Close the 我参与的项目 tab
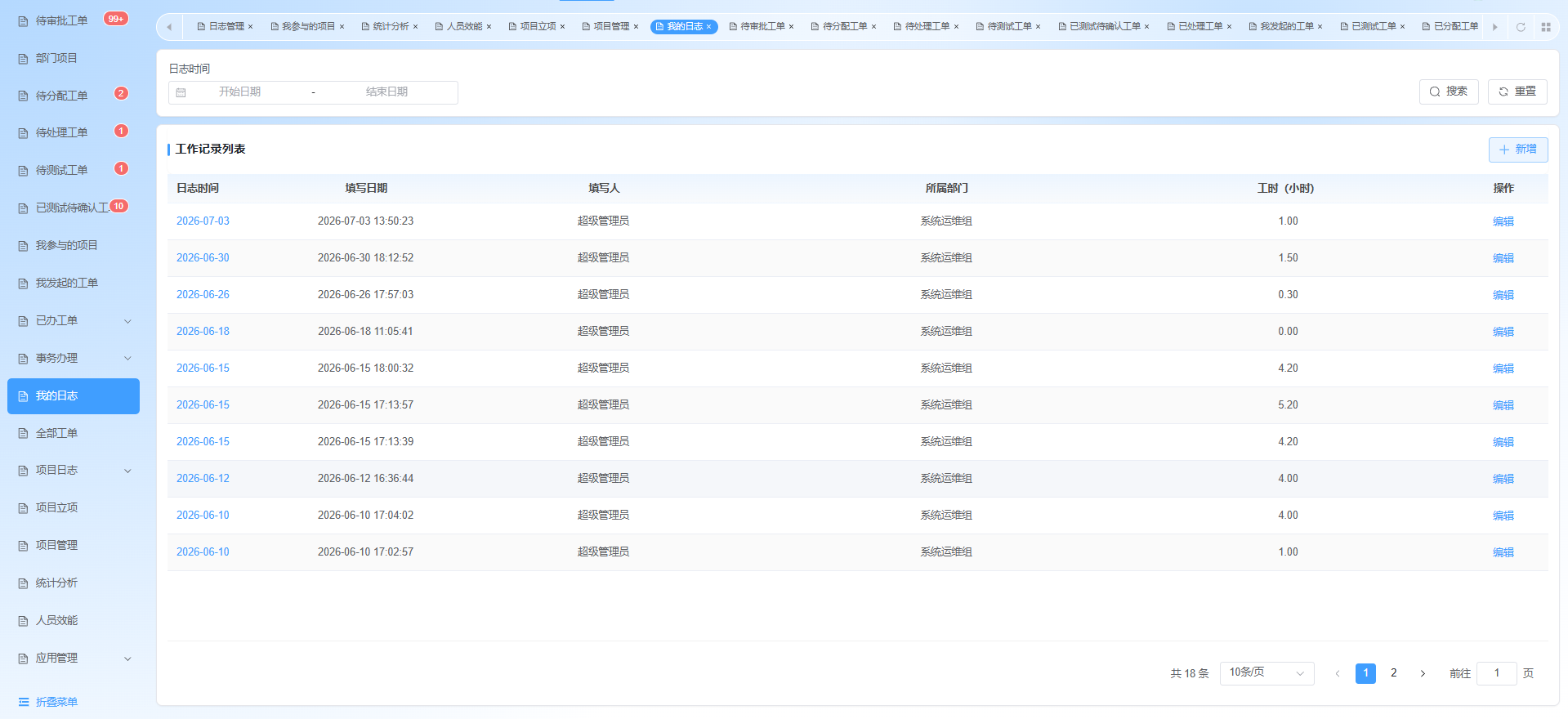This screenshot has height=719, width=1568. [x=342, y=27]
